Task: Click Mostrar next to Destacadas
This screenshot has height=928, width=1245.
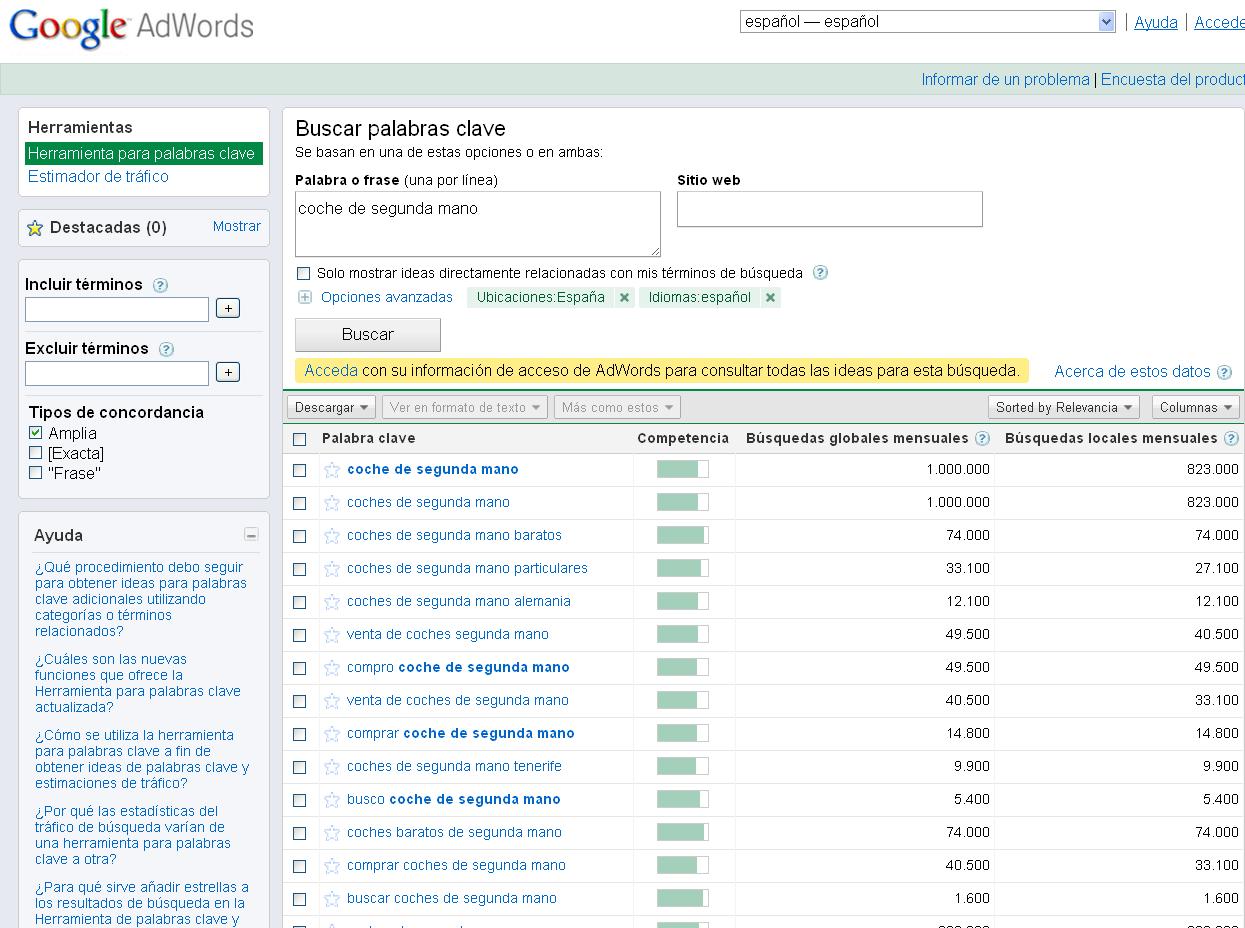Action: [237, 227]
